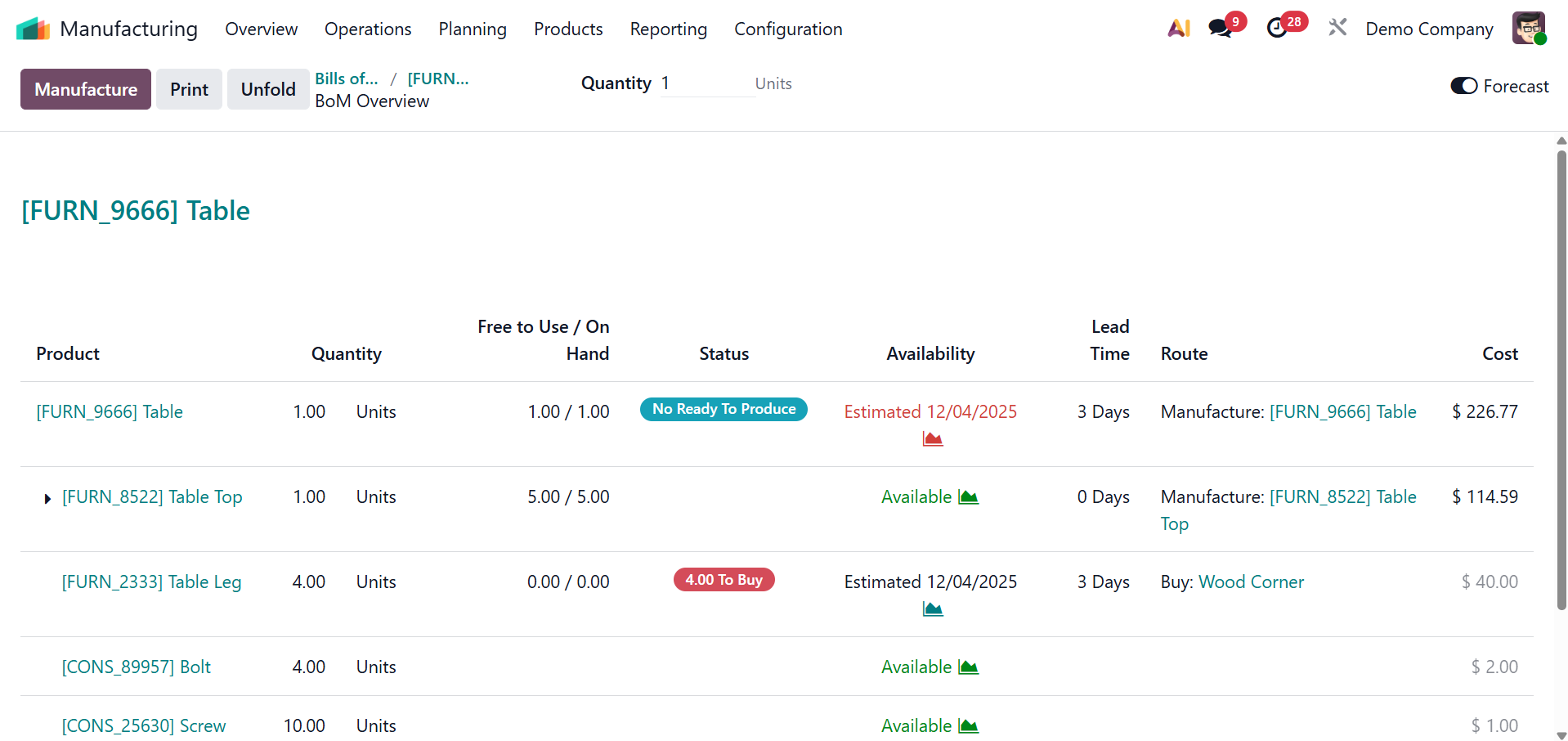The width and height of the screenshot is (1568, 741).
Task: Toggle the Forecast switch
Action: click(x=1463, y=86)
